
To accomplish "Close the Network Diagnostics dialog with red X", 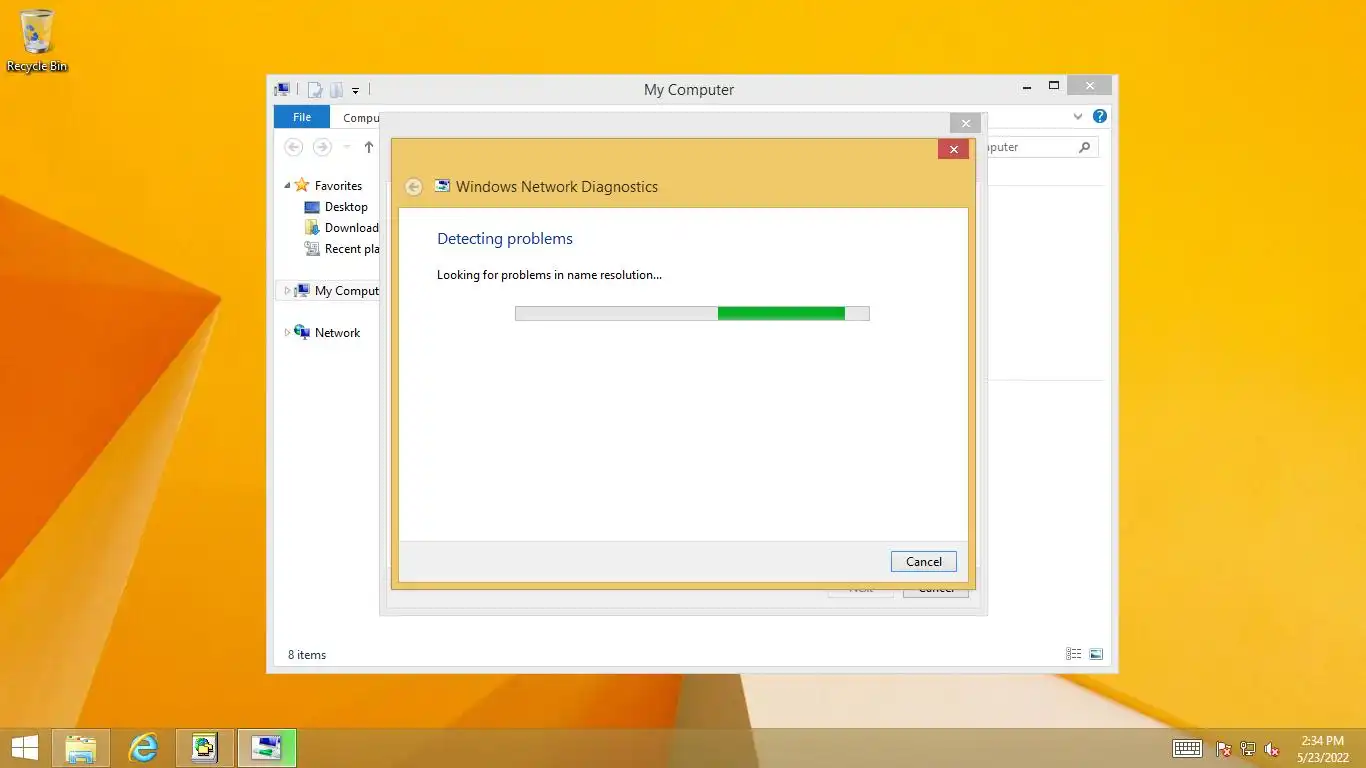I will tap(953, 149).
